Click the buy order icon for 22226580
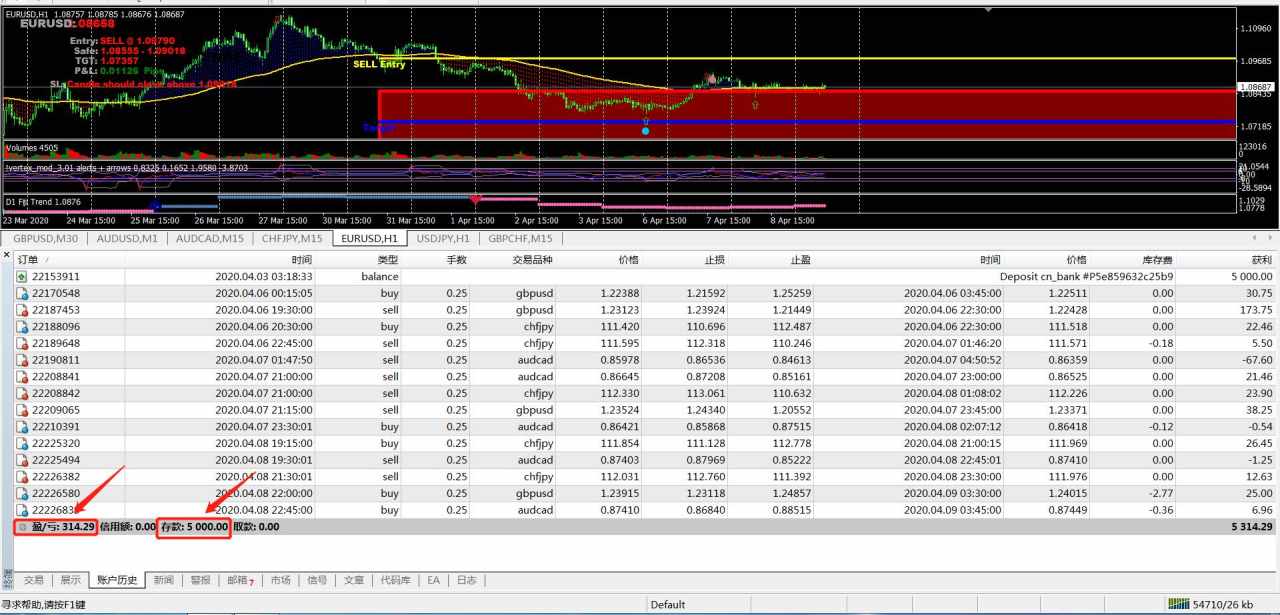1280x615 pixels. point(22,493)
